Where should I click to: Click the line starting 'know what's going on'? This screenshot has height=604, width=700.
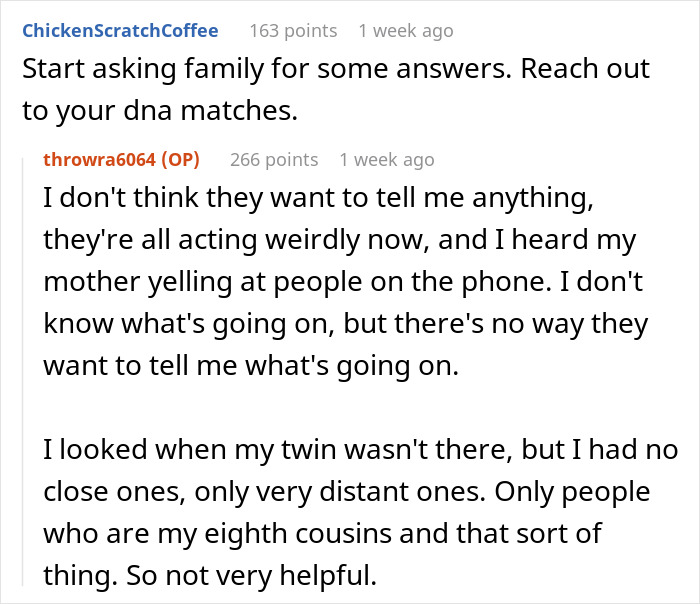point(344,325)
